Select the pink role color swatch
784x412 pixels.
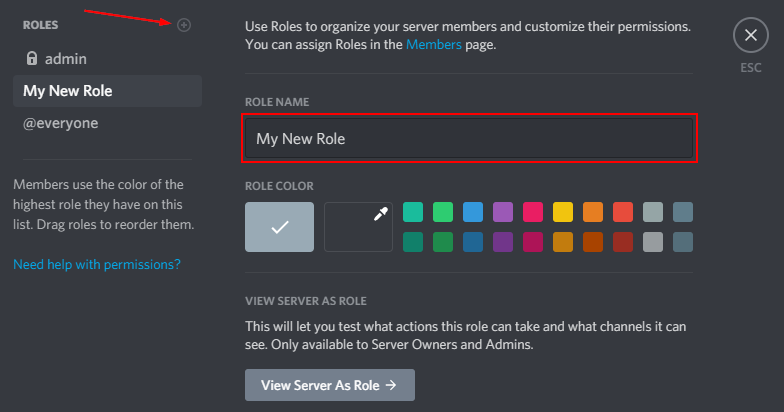coord(533,212)
